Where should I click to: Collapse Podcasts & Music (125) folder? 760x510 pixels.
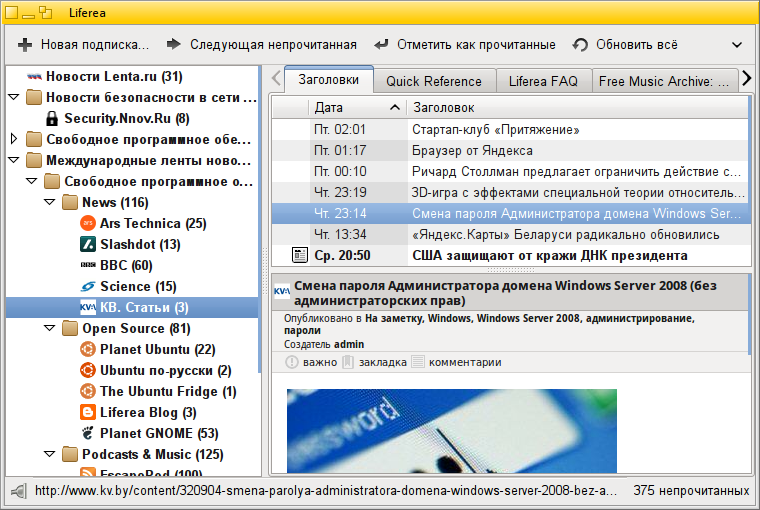49,454
